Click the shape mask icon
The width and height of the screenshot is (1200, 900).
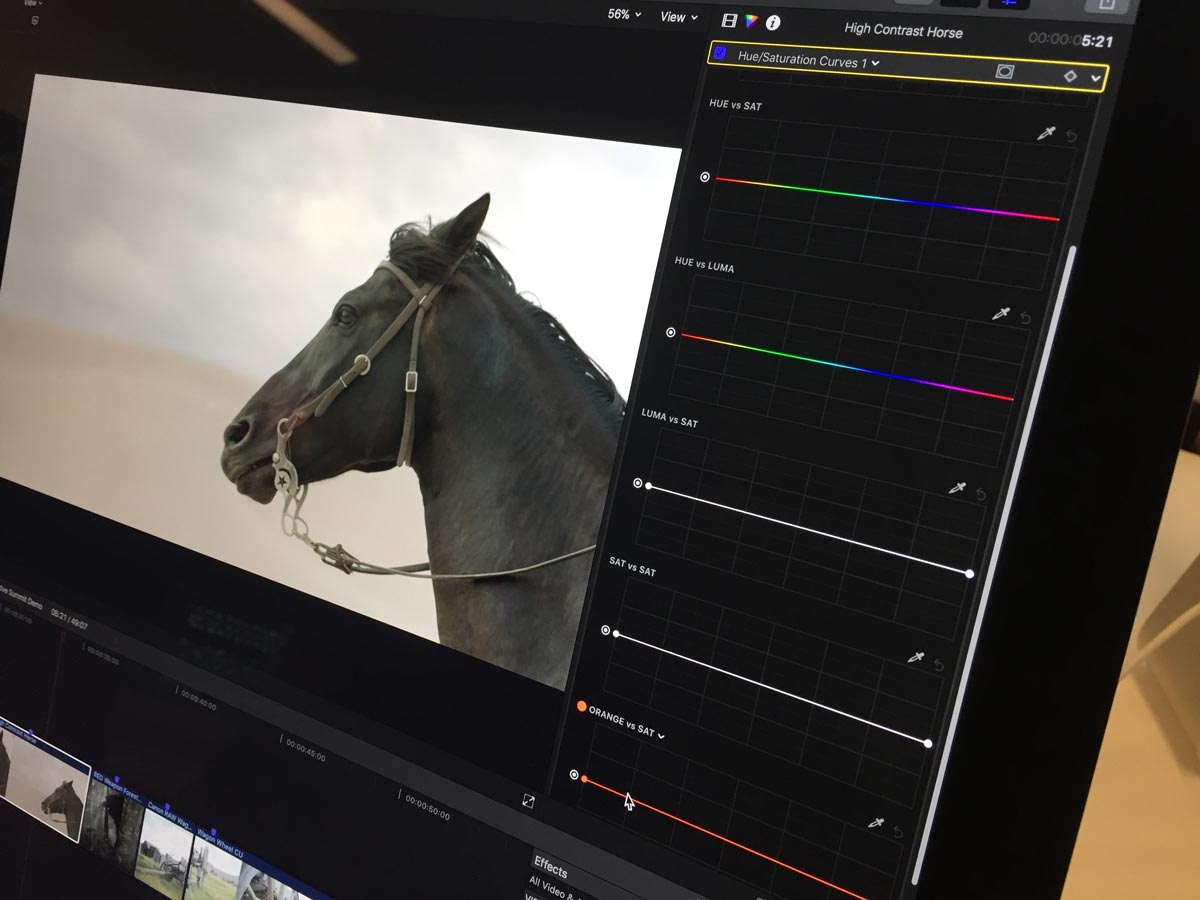tap(1005, 72)
